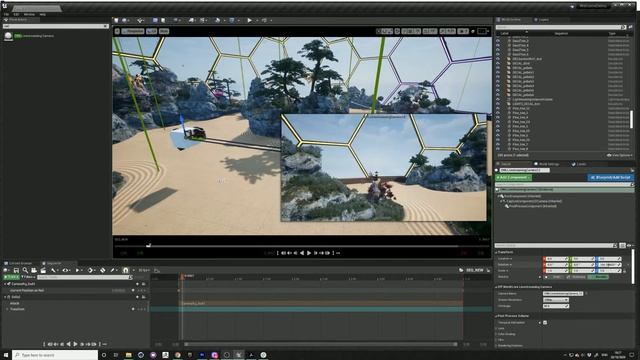This screenshot has width=640, height=360.
Task: Open the viewport Show menu
Action: [x=164, y=31]
